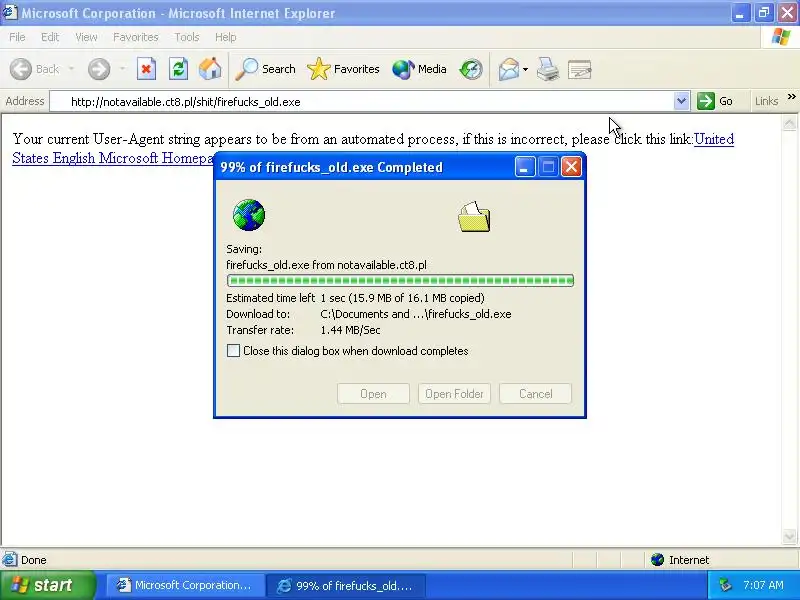Open the Search pane from toolbar
Image resolution: width=800 pixels, height=600 pixels.
point(265,69)
